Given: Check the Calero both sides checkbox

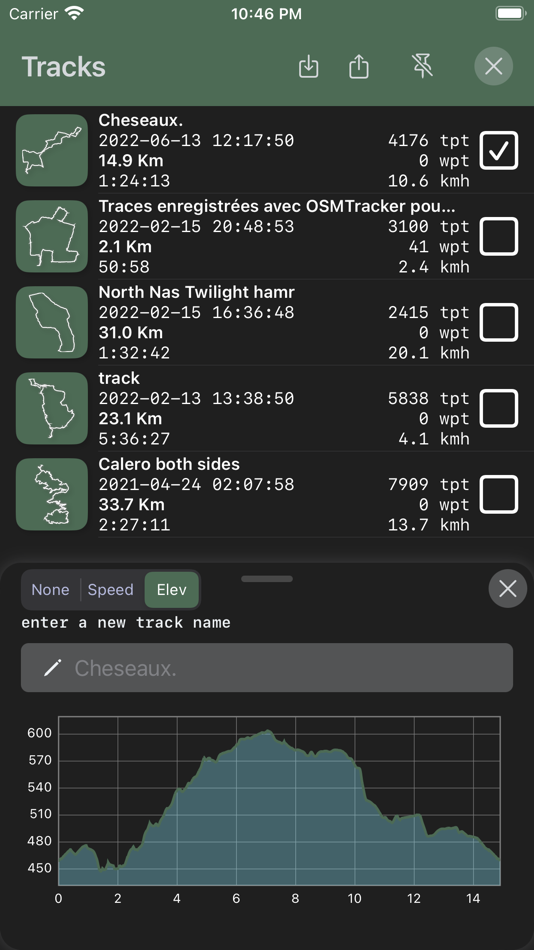Looking at the screenshot, I should click(499, 494).
